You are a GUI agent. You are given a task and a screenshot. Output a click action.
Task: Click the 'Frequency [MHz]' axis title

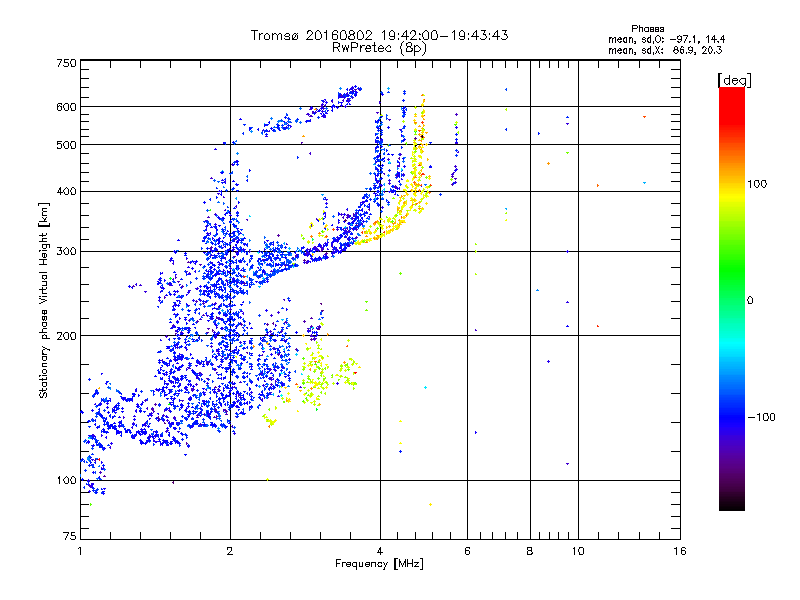[379, 564]
